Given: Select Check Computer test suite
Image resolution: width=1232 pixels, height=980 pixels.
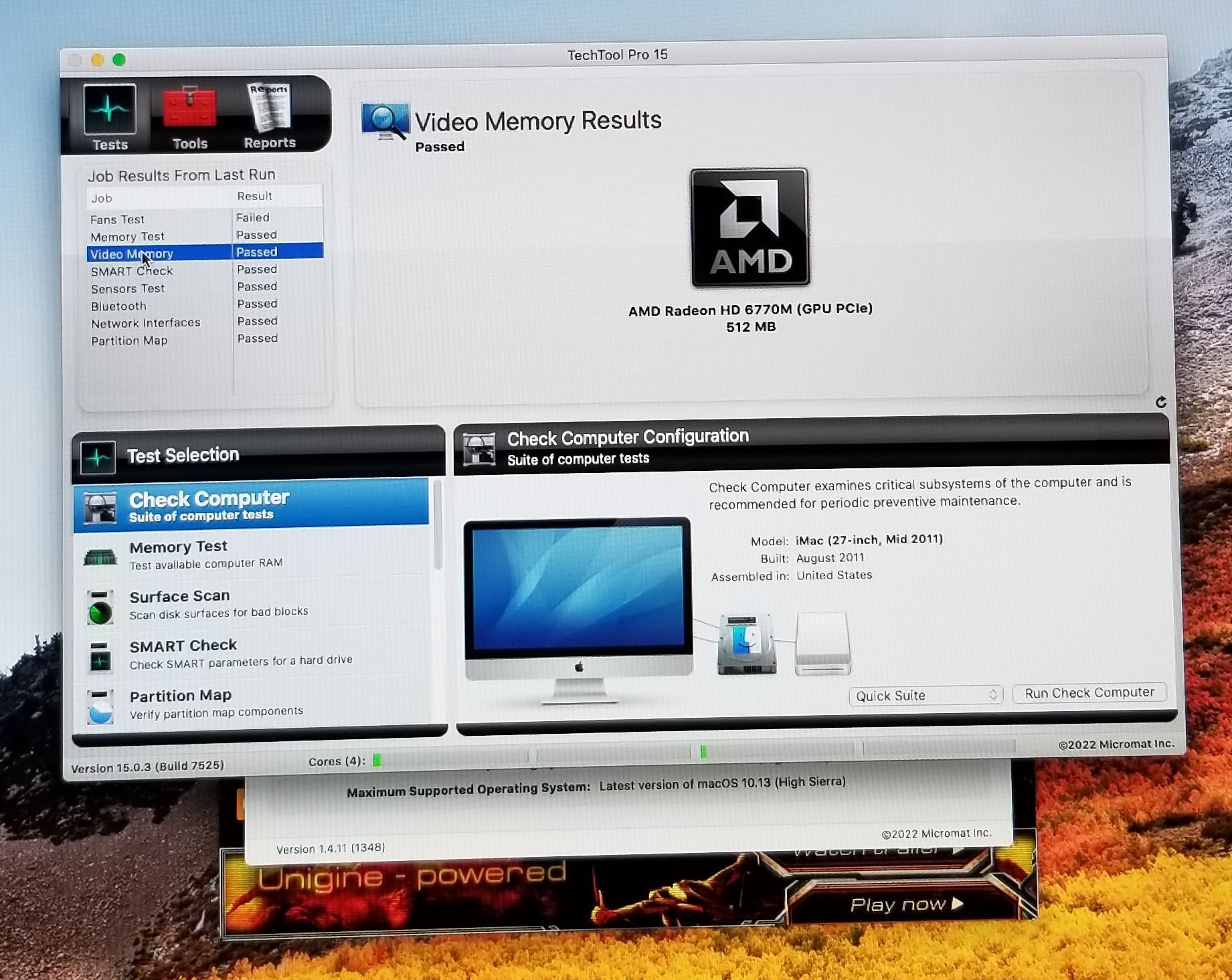Looking at the screenshot, I should pos(251,506).
